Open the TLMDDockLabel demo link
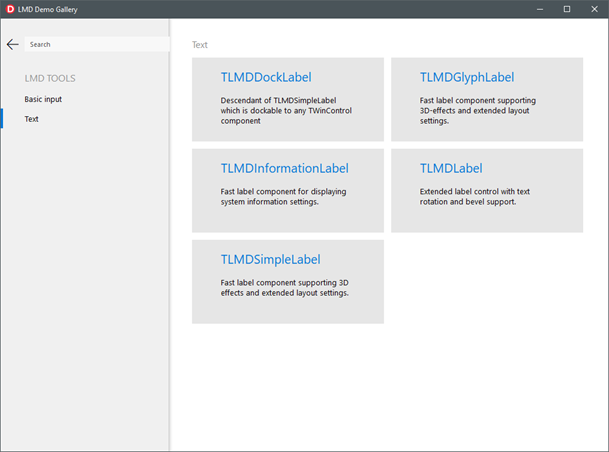Image resolution: width=609 pixels, height=452 pixels. [266, 77]
